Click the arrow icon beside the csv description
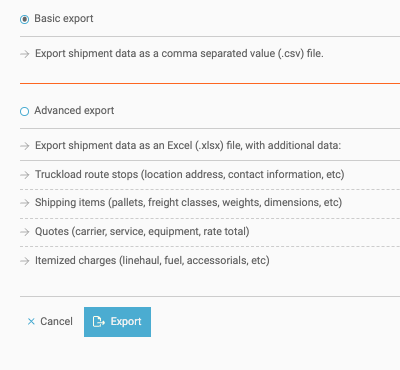The height and width of the screenshot is (370, 400). pyautogui.click(x=25, y=54)
